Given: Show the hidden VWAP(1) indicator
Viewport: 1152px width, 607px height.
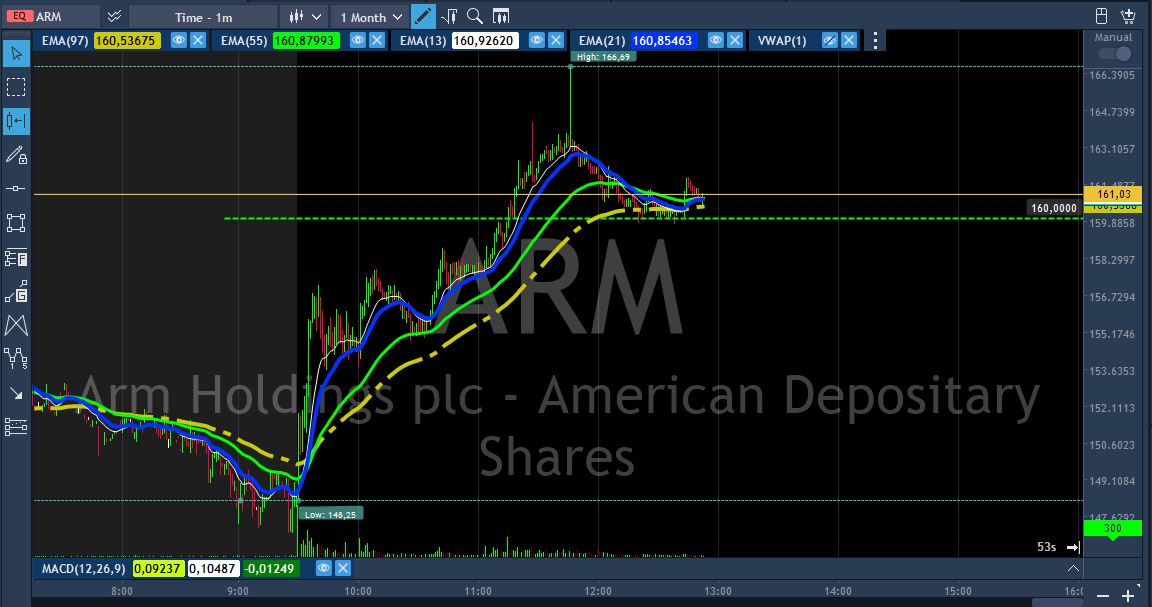Looking at the screenshot, I should [x=829, y=40].
